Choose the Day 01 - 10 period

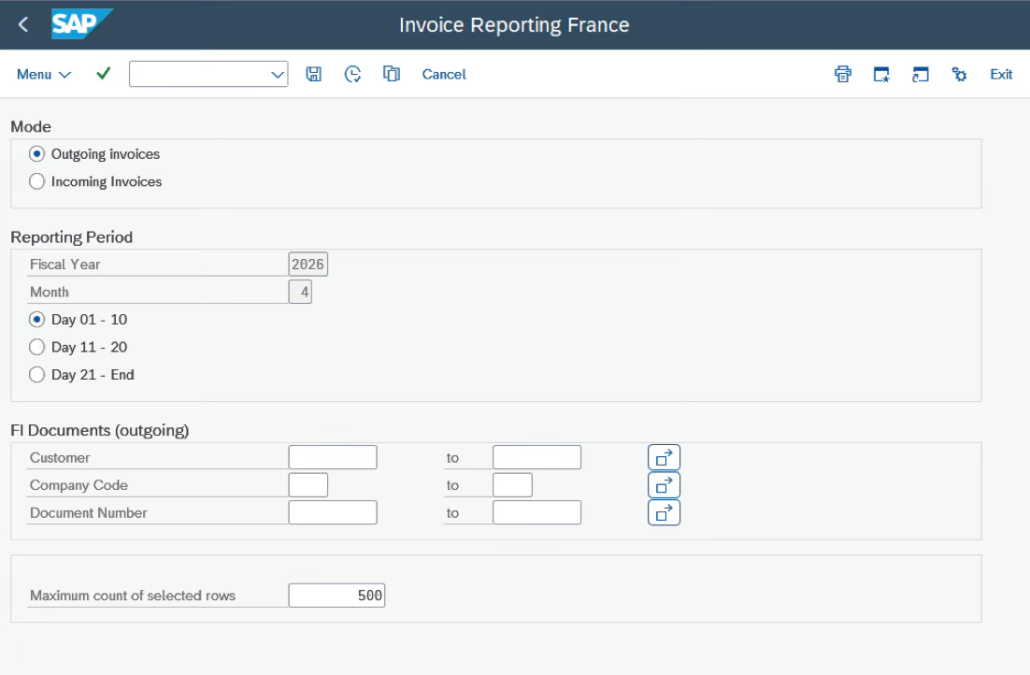click(x=37, y=319)
